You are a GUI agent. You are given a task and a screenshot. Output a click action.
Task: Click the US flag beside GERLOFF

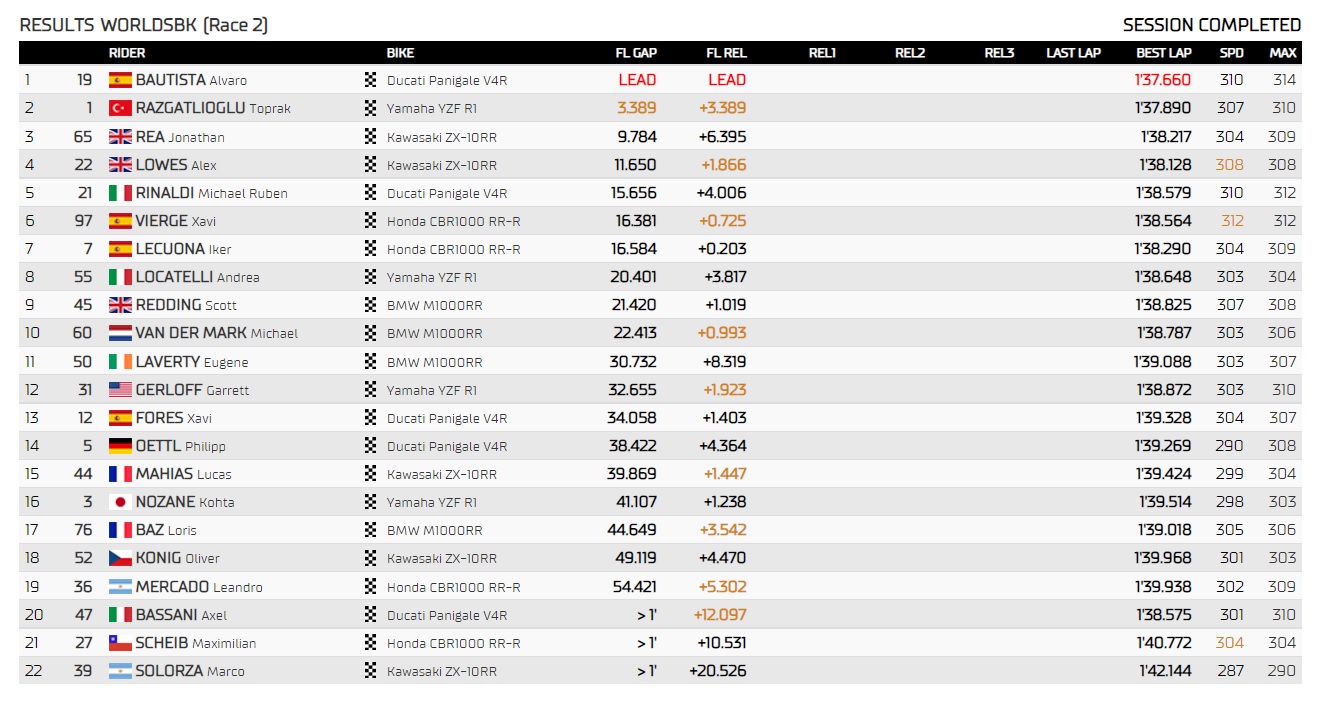tap(120, 390)
